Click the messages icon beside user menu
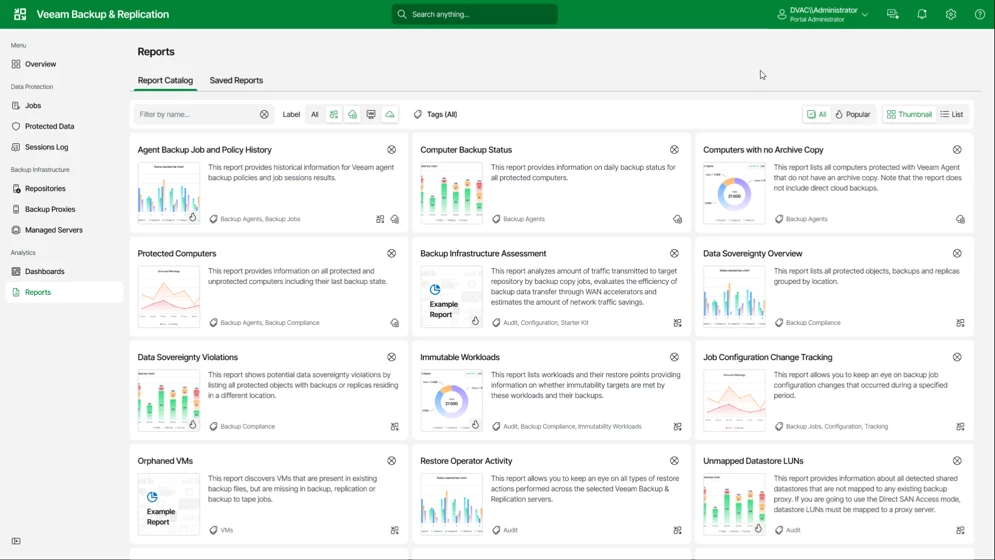This screenshot has height=560, width=995. coord(893,14)
